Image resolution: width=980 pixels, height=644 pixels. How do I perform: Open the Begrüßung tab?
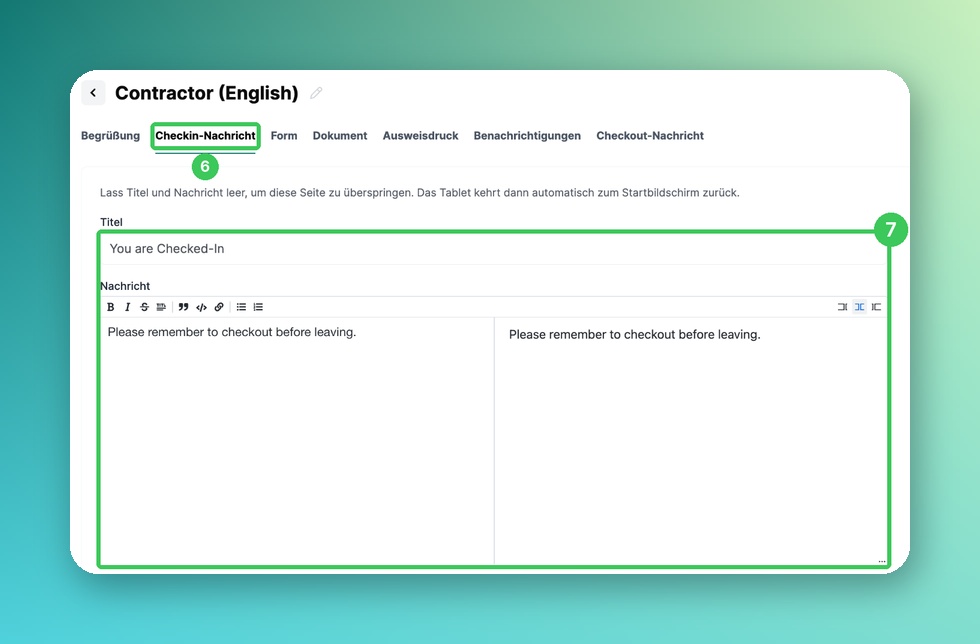tap(111, 136)
